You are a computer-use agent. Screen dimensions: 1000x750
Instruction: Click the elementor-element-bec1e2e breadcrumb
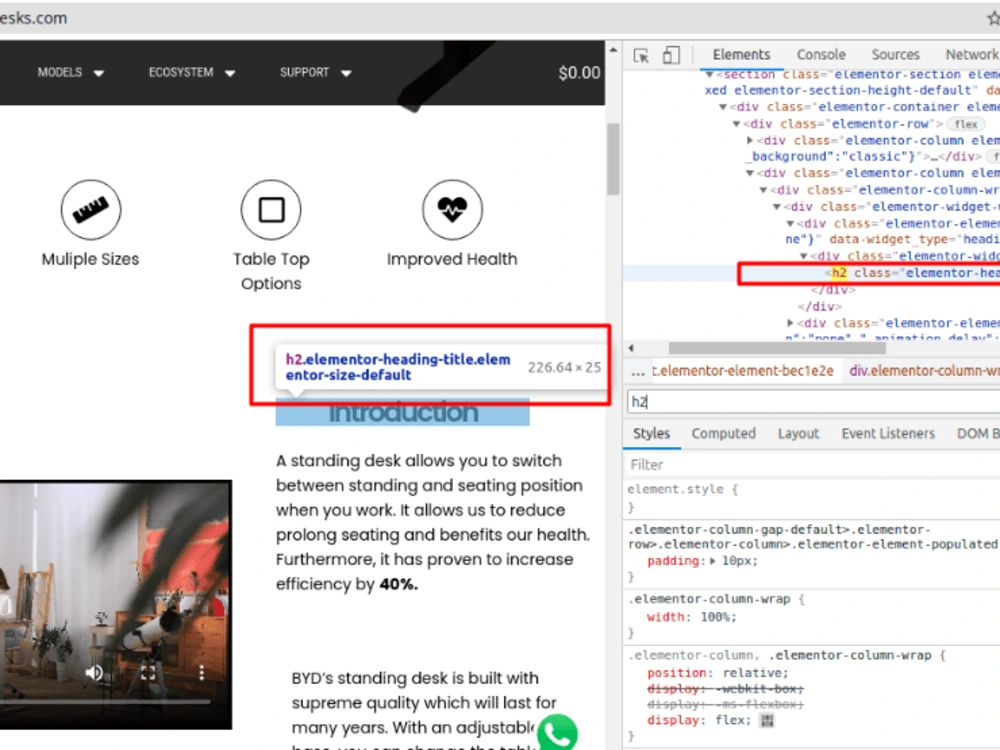tap(743, 371)
